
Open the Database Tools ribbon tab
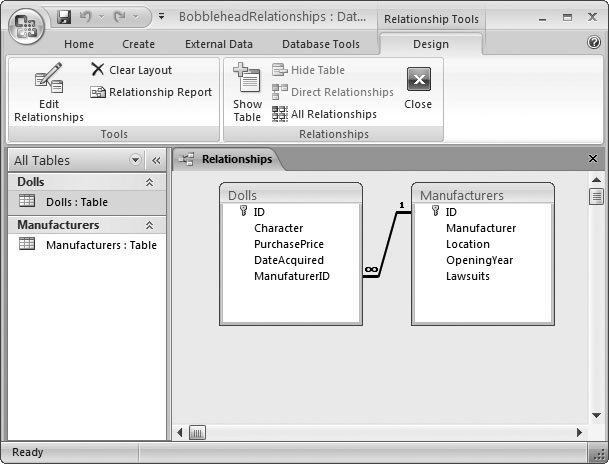(x=320, y=44)
